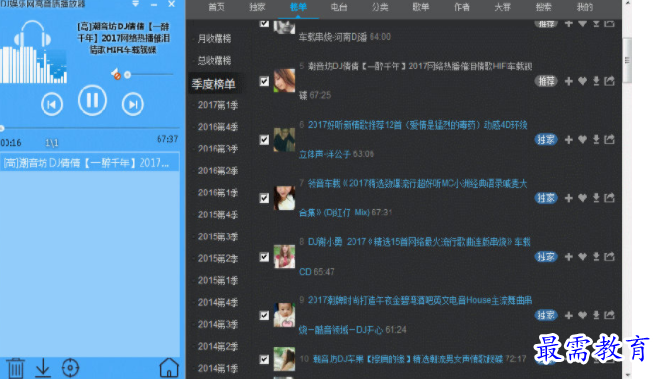This screenshot has height=380, width=658.
Task: Open the 2016第4季 chart
Action: click(218, 127)
